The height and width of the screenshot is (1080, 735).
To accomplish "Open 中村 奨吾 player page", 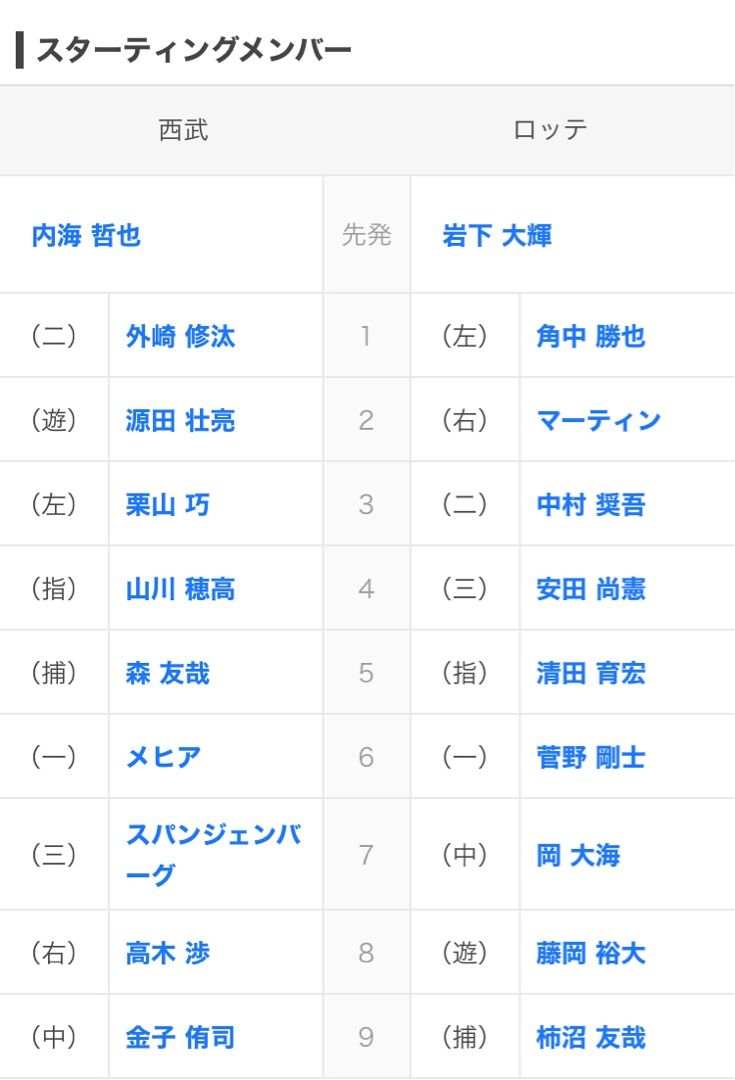I will (x=591, y=505).
